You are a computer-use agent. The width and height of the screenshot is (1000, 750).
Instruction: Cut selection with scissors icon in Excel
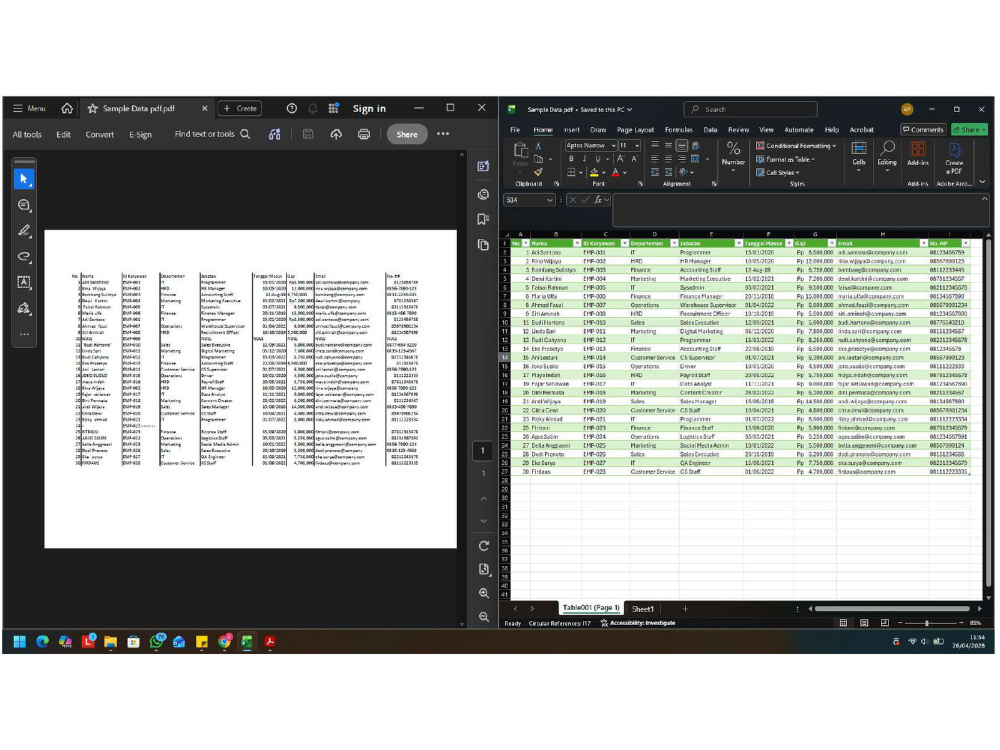(538, 146)
